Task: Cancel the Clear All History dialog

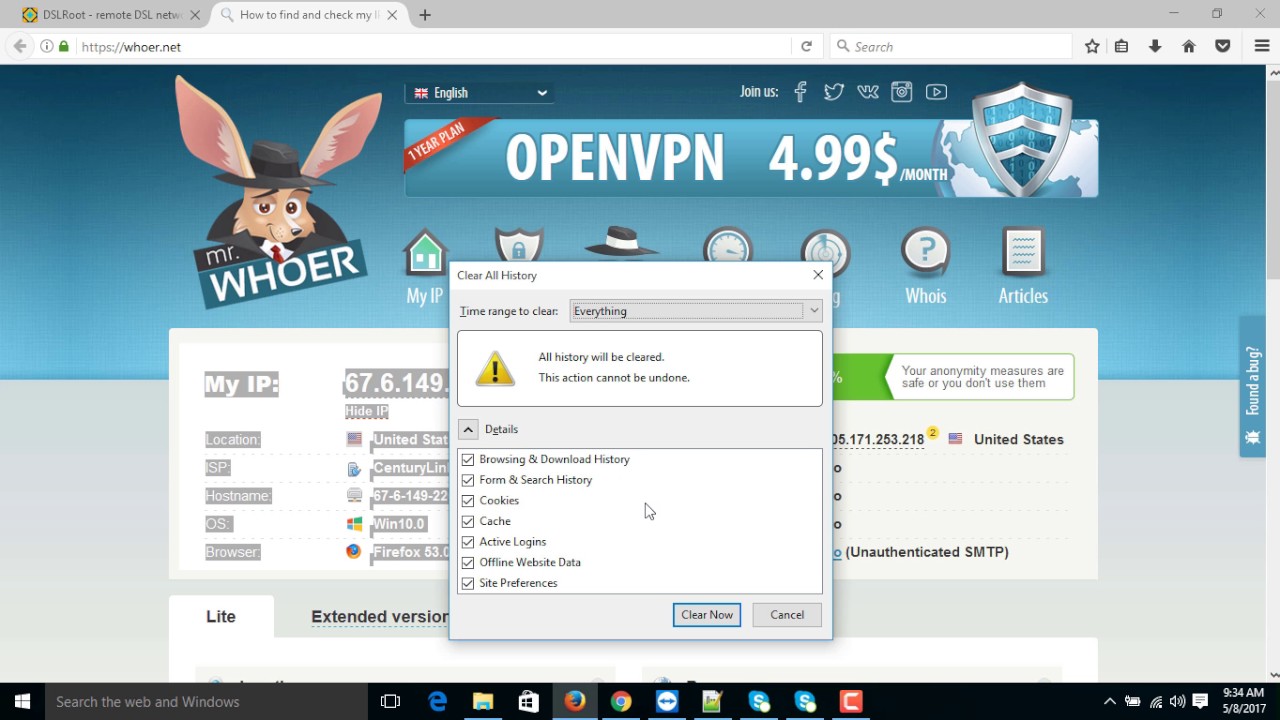Action: (787, 615)
